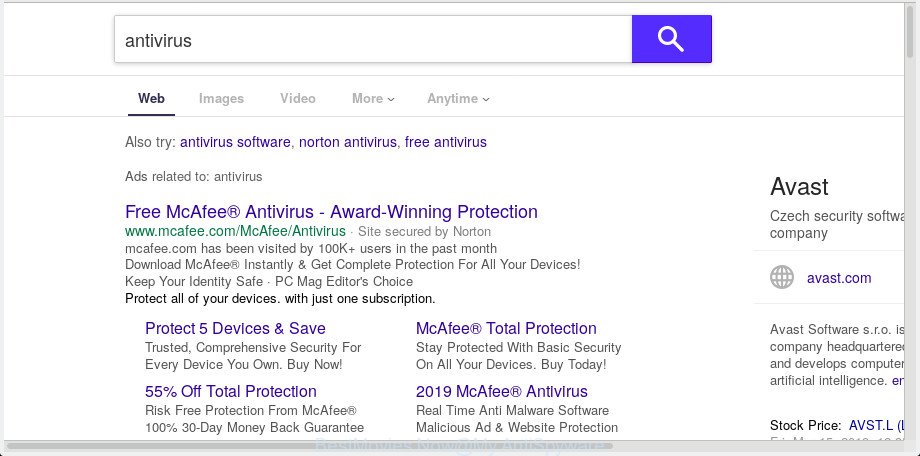Visit the avast.com link in sidebar
Viewport: 920px width, 456px height.
(839, 278)
